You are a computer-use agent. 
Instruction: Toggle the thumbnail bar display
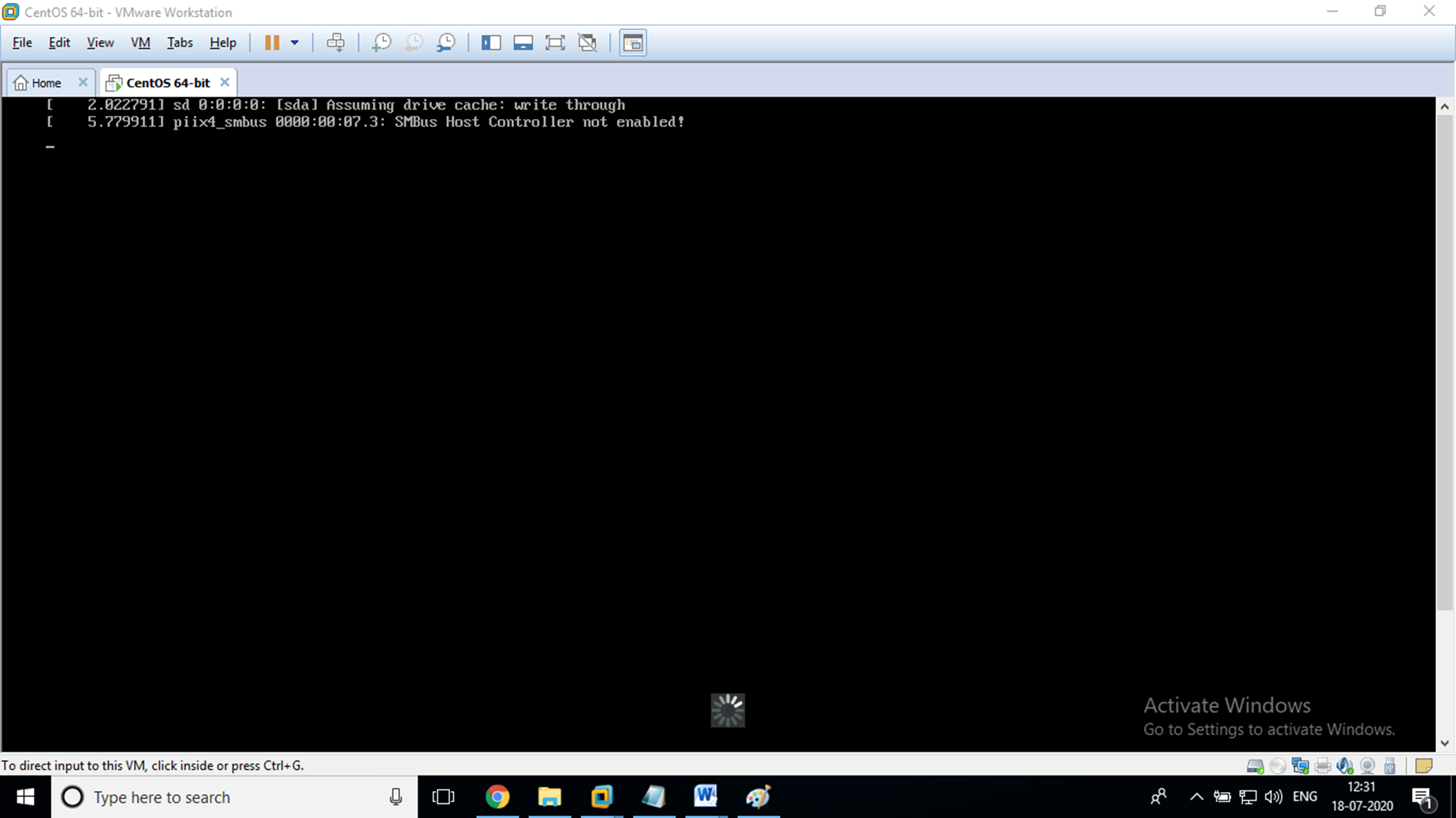click(x=523, y=43)
